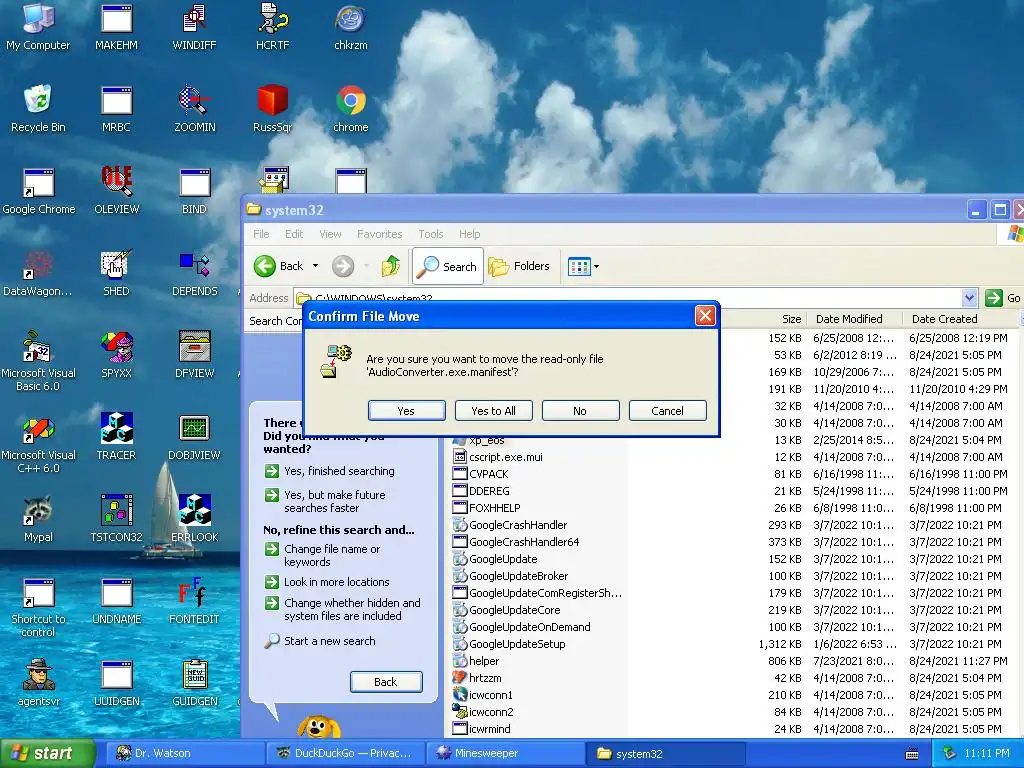Viewport: 1024px width, 768px height.
Task: Expand the address bar dropdown arrow
Action: pyautogui.click(x=969, y=298)
